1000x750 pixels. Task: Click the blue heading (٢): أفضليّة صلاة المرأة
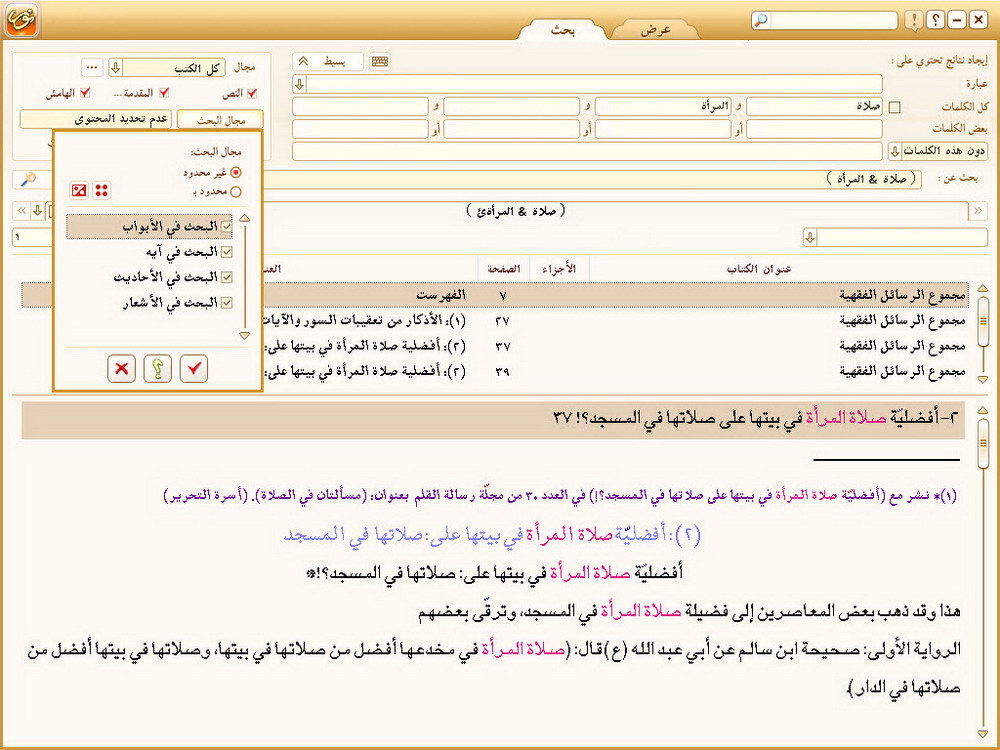492,534
